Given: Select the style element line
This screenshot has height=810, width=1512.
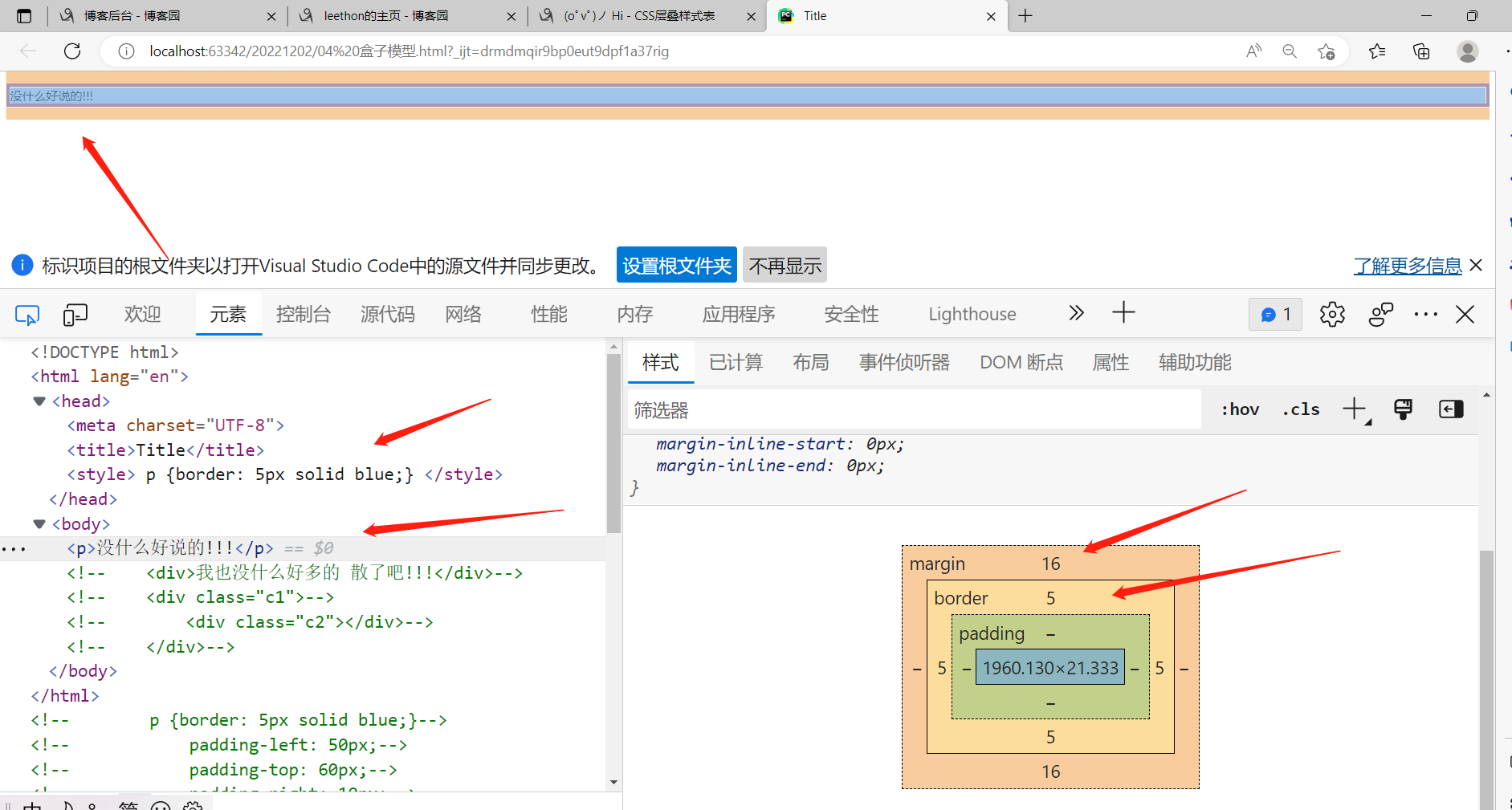Looking at the screenshot, I should [285, 474].
